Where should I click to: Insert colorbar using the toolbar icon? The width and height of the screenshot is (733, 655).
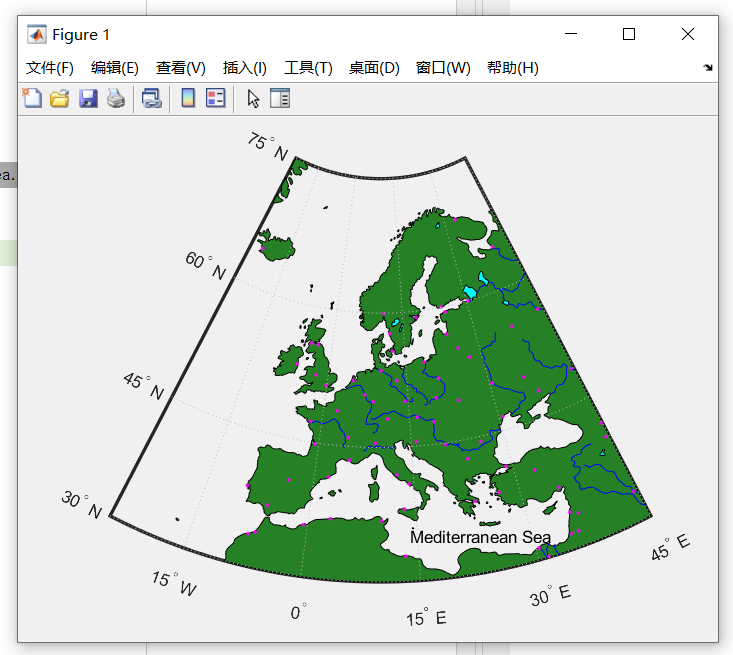[188, 98]
